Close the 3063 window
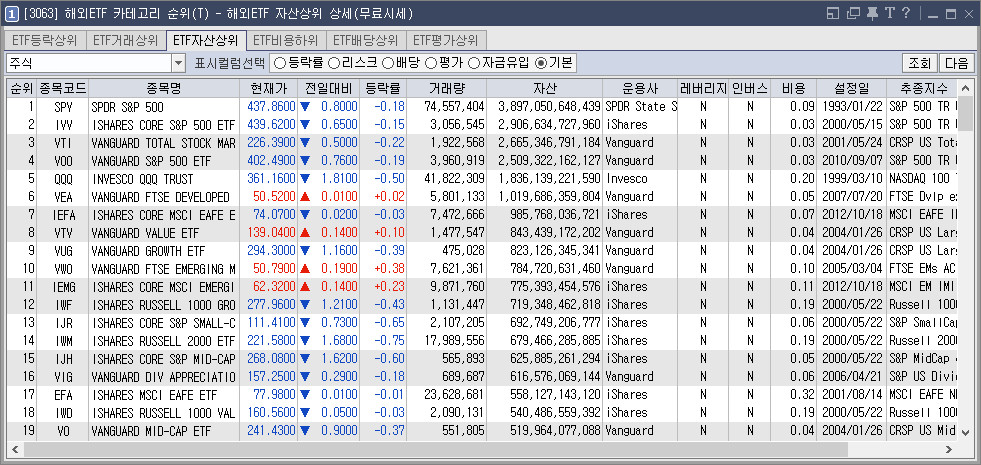This screenshot has width=981, height=465. (x=968, y=14)
